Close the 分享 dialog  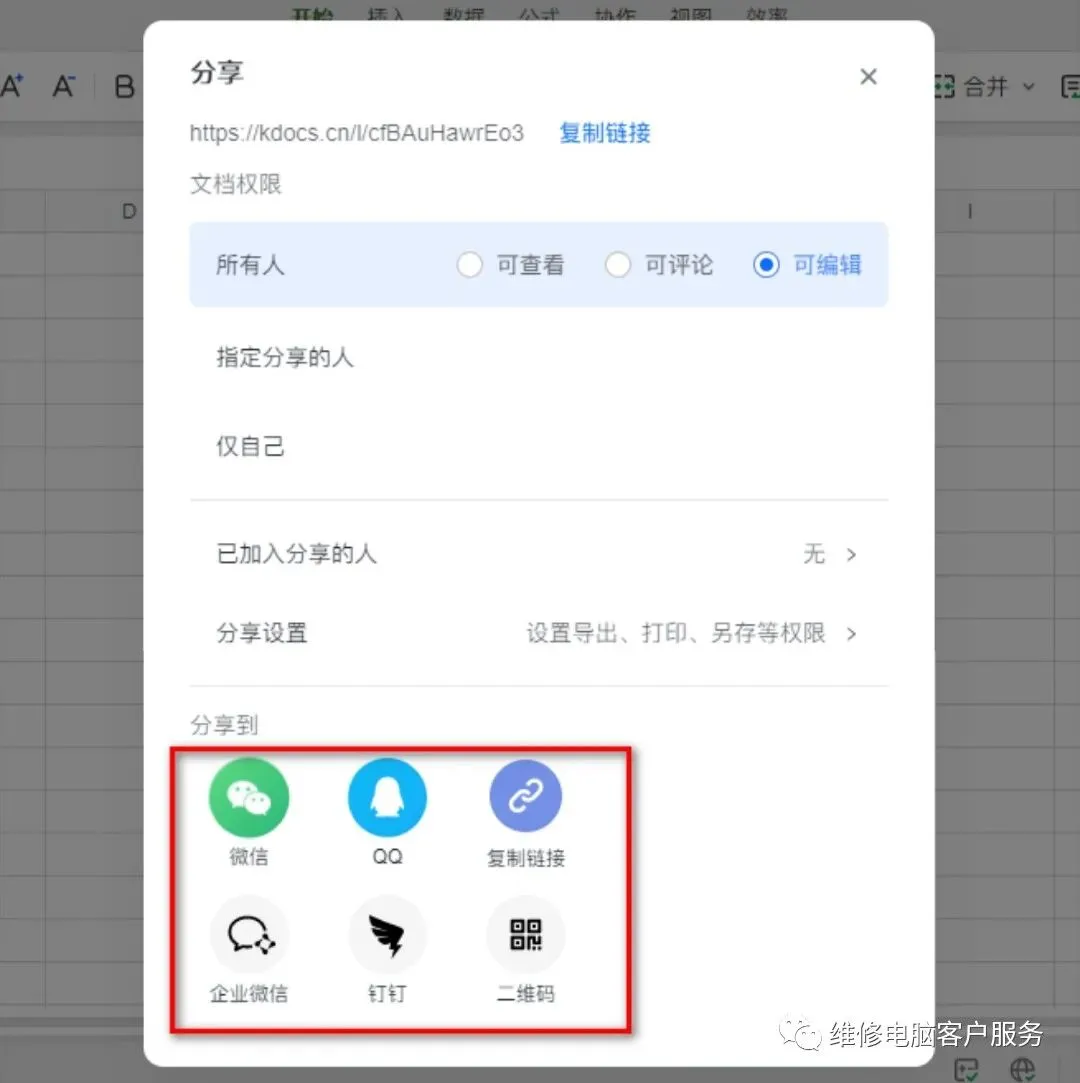pos(868,76)
